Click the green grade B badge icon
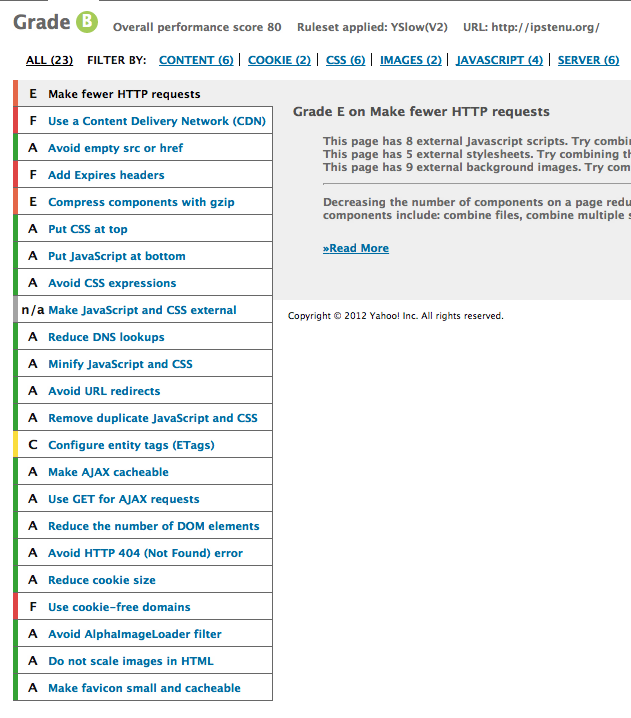Image resolution: width=631 pixels, height=718 pixels. (x=88, y=21)
